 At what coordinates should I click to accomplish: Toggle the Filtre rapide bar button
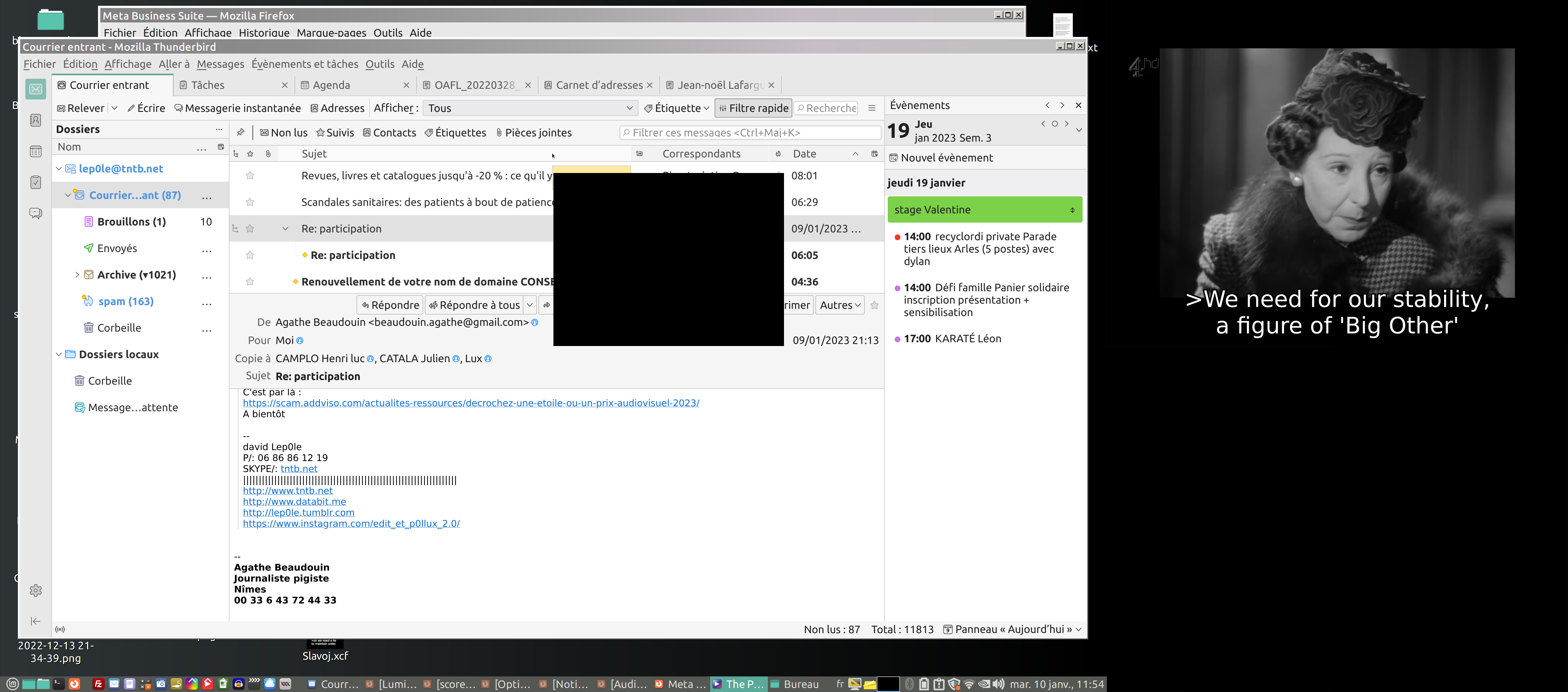coord(753,108)
